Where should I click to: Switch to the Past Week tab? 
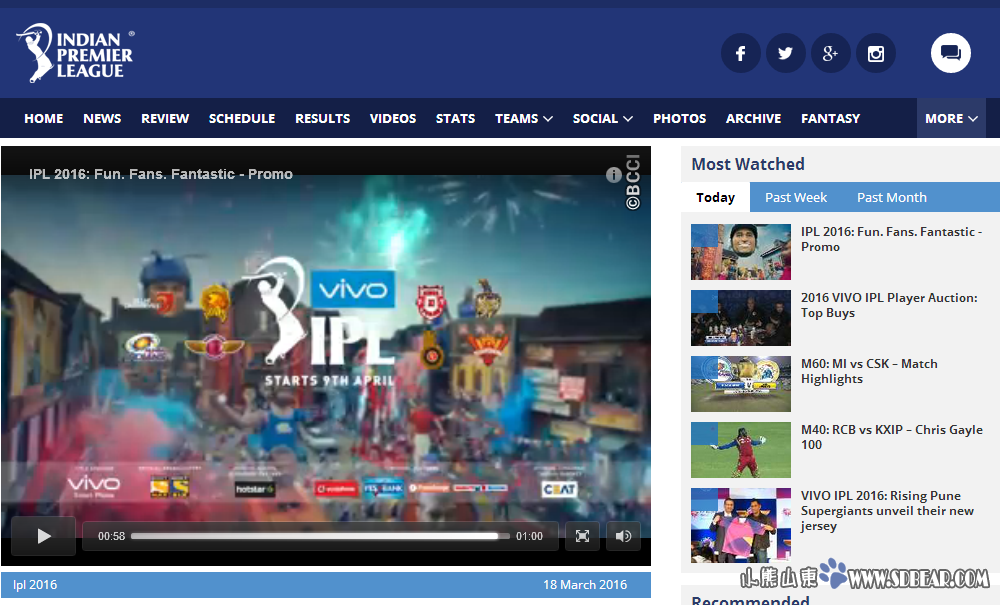coord(796,198)
